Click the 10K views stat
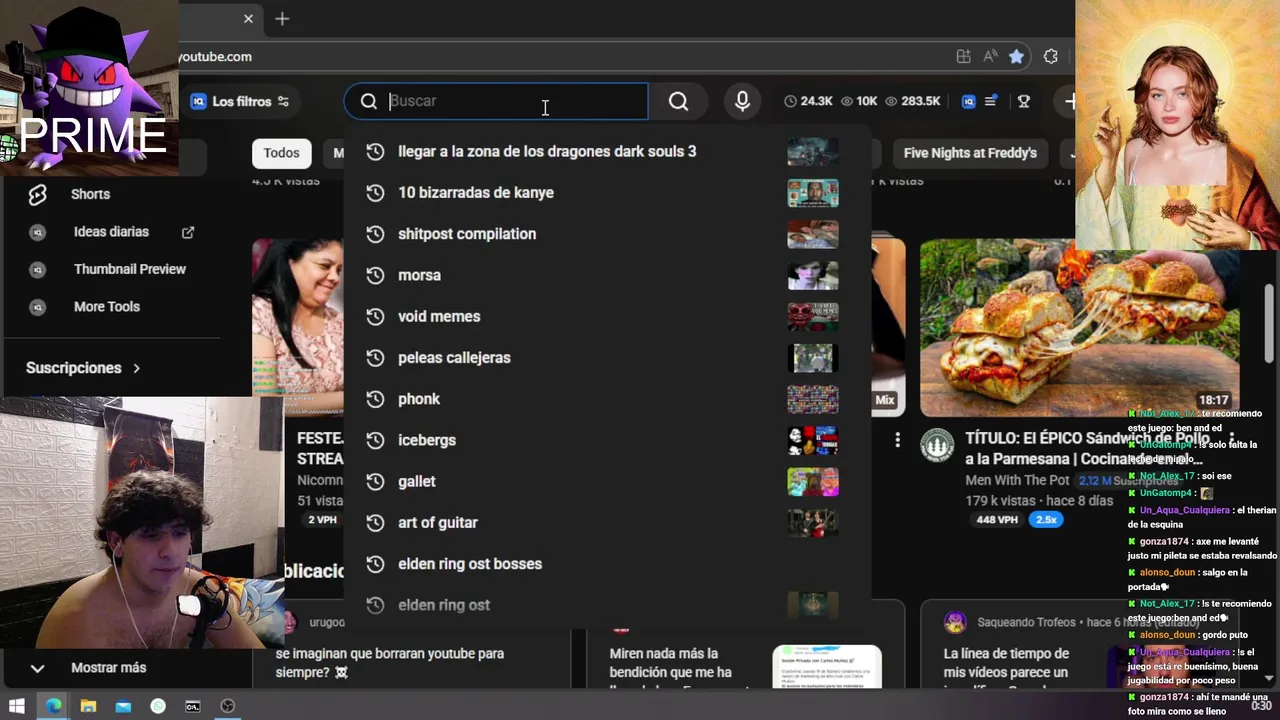1280x720 pixels. (x=859, y=101)
